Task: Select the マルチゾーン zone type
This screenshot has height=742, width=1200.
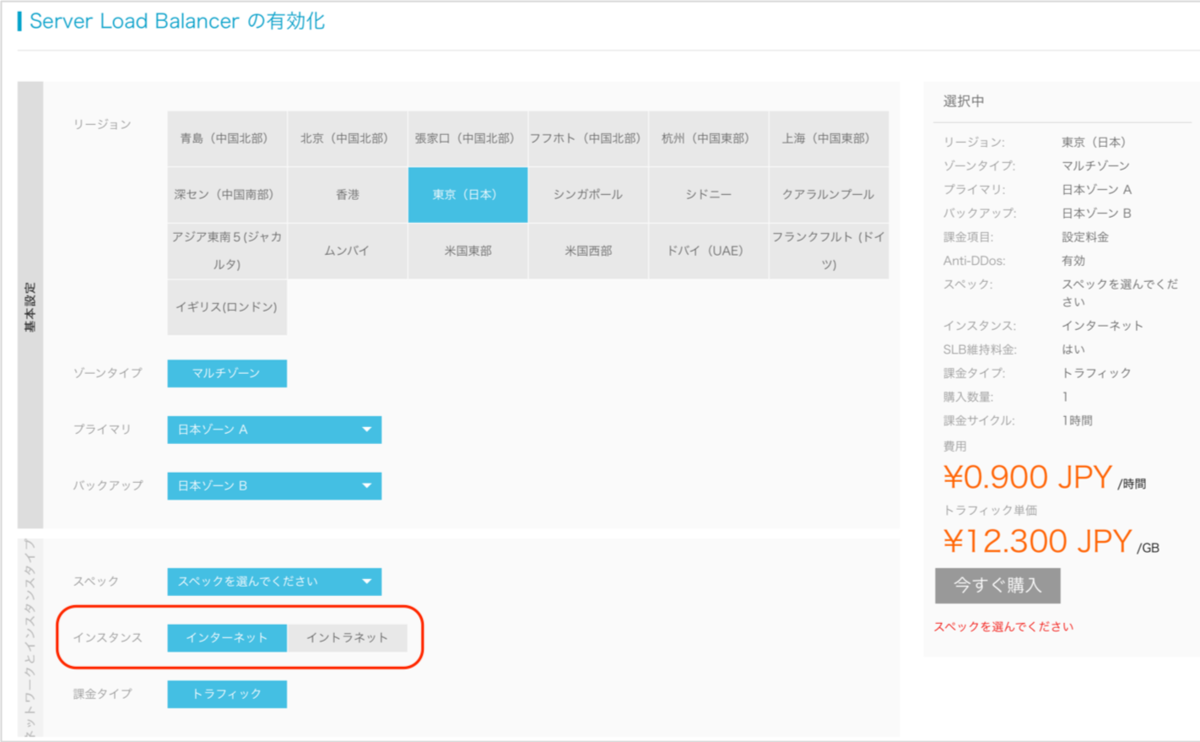Action: point(227,373)
